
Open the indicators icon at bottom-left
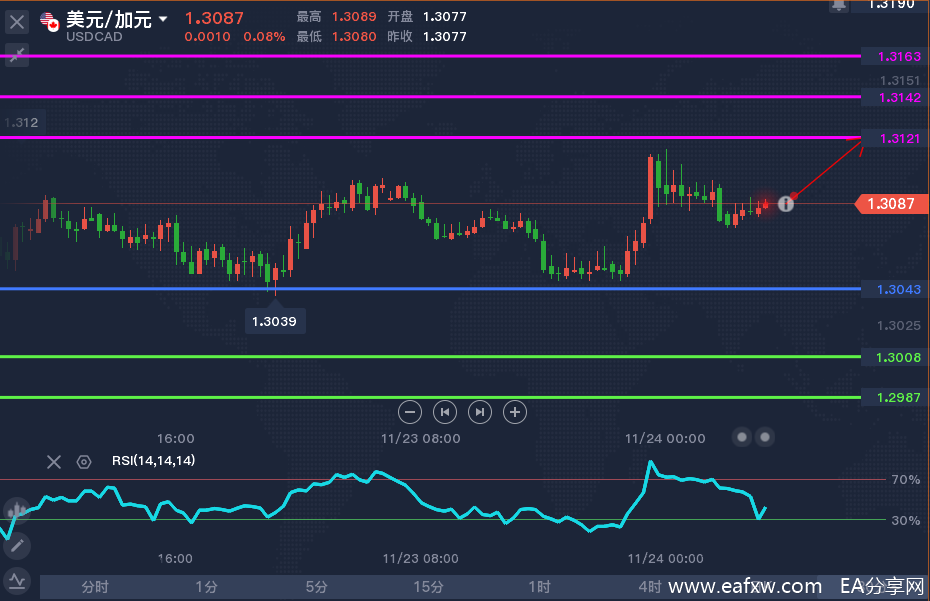pos(16,580)
